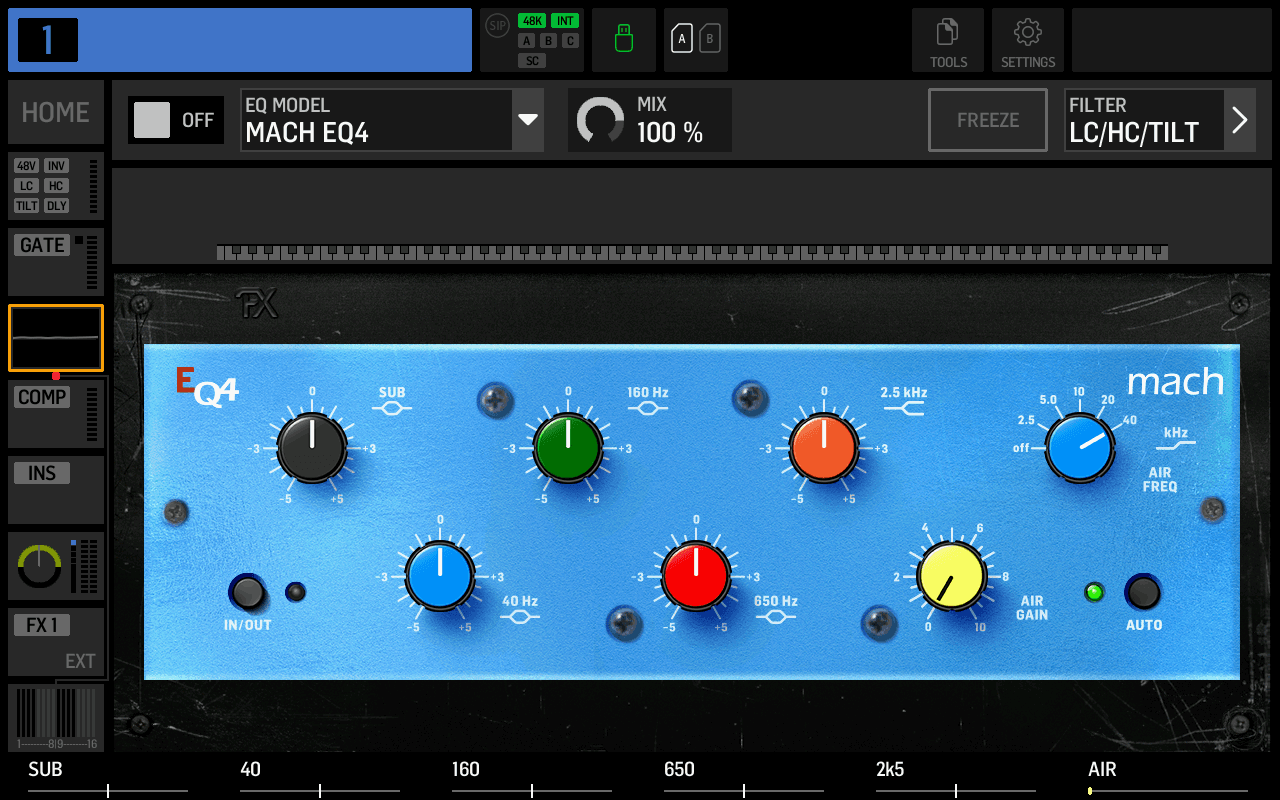The height and width of the screenshot is (800, 1280).
Task: Open the EQ MODEL dropdown arrow
Action: (528, 120)
